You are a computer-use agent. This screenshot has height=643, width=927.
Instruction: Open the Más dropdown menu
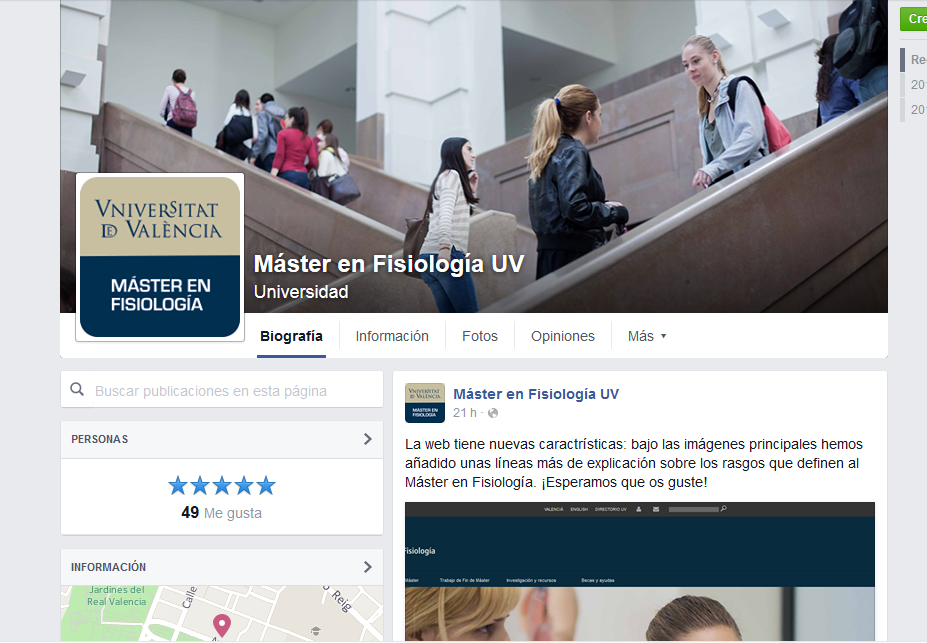coord(646,336)
